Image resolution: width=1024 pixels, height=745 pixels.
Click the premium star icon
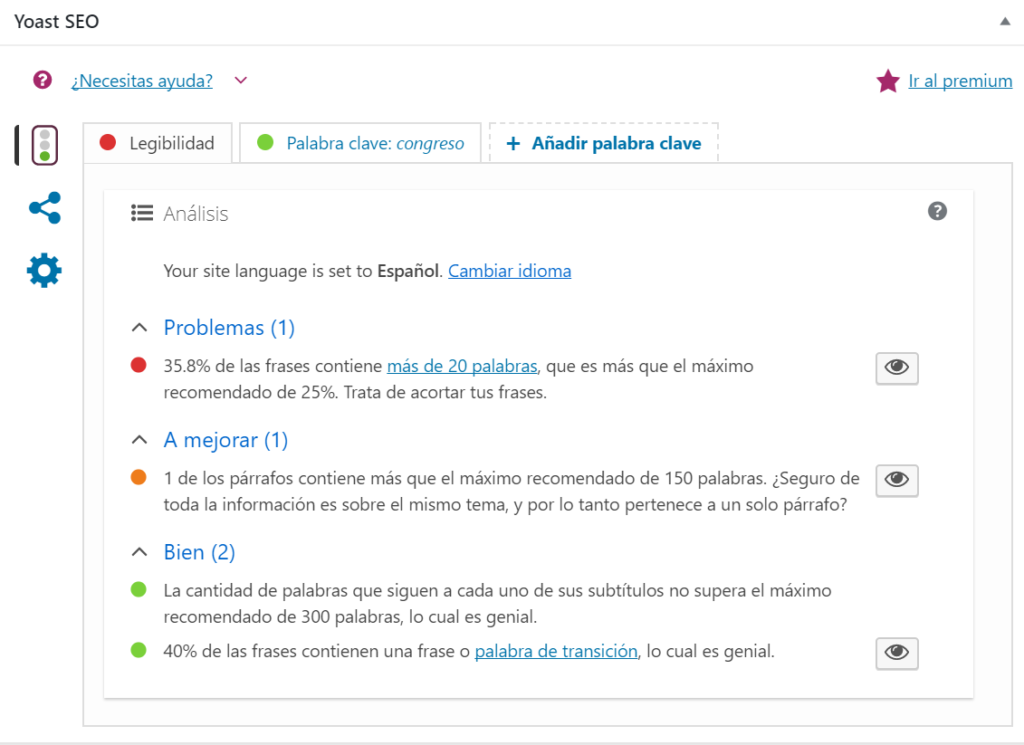click(887, 81)
